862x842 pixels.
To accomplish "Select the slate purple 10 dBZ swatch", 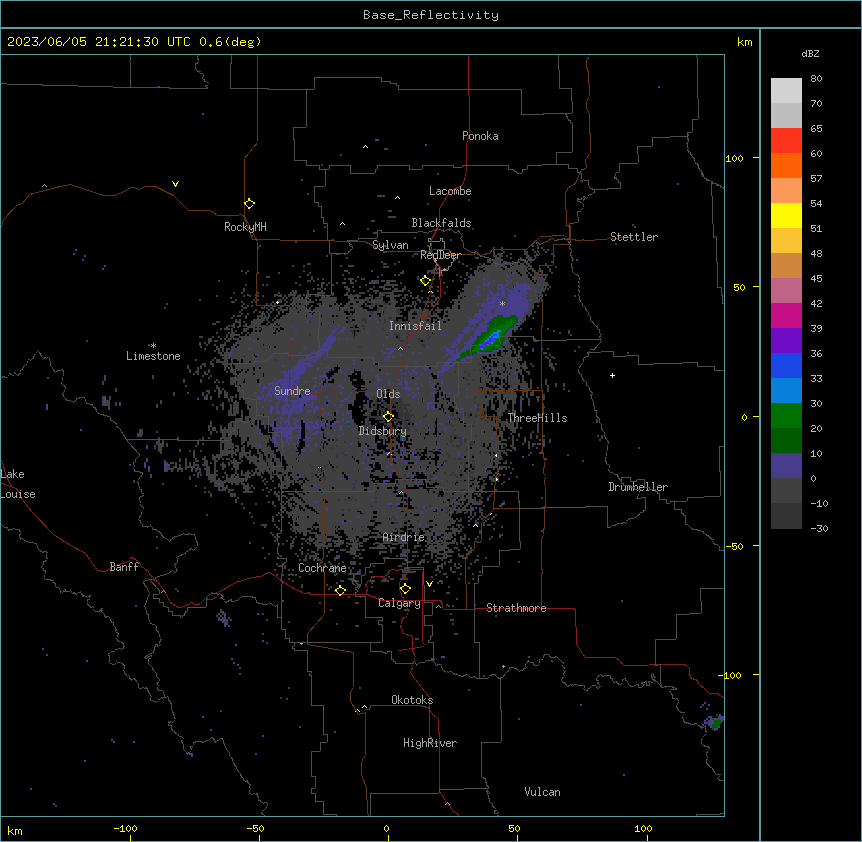I will (786, 466).
